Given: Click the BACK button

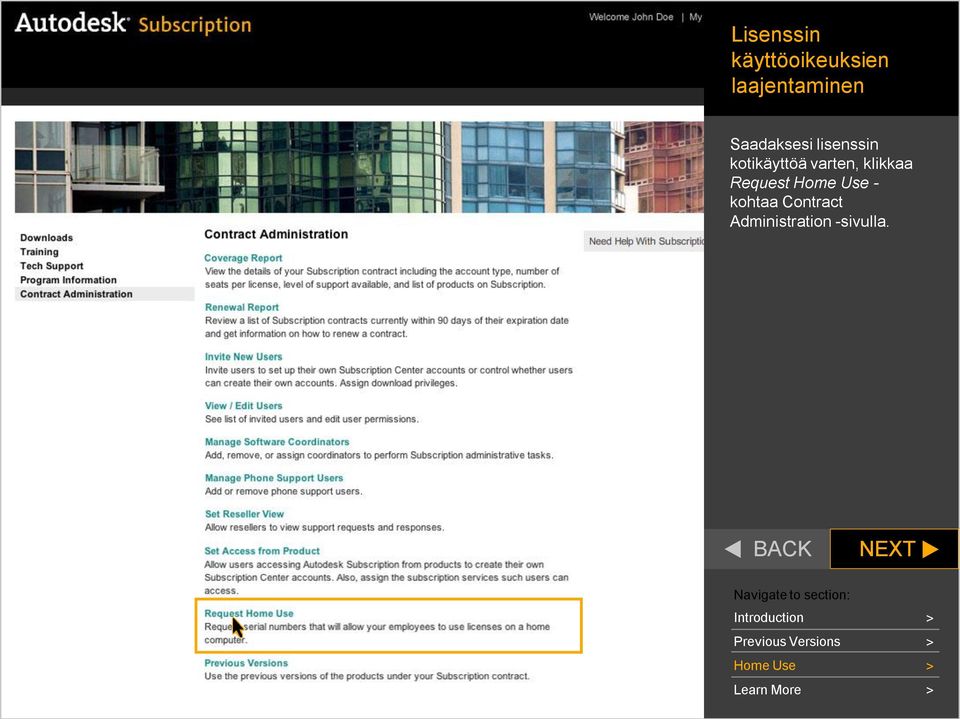Looking at the screenshot, I should (767, 549).
